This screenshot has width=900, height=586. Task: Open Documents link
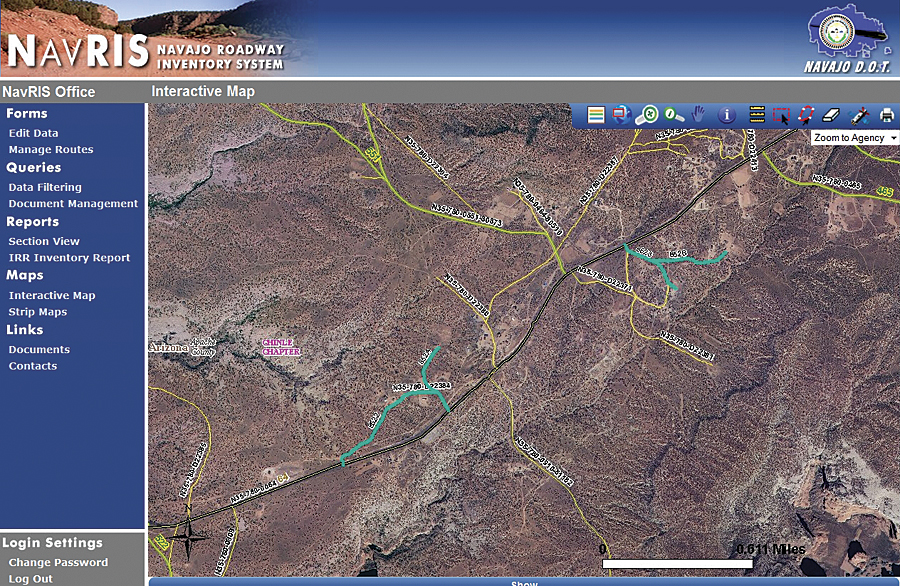click(39, 350)
